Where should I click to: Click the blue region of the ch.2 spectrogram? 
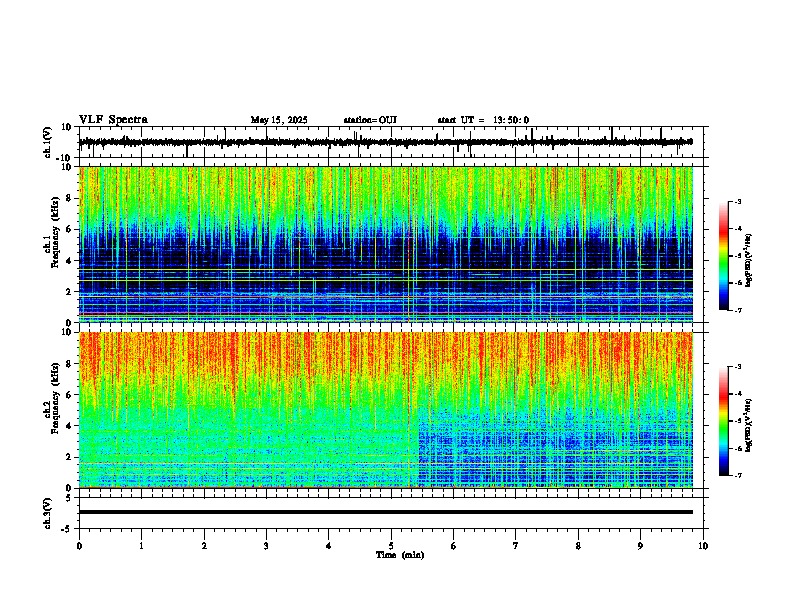556,449
